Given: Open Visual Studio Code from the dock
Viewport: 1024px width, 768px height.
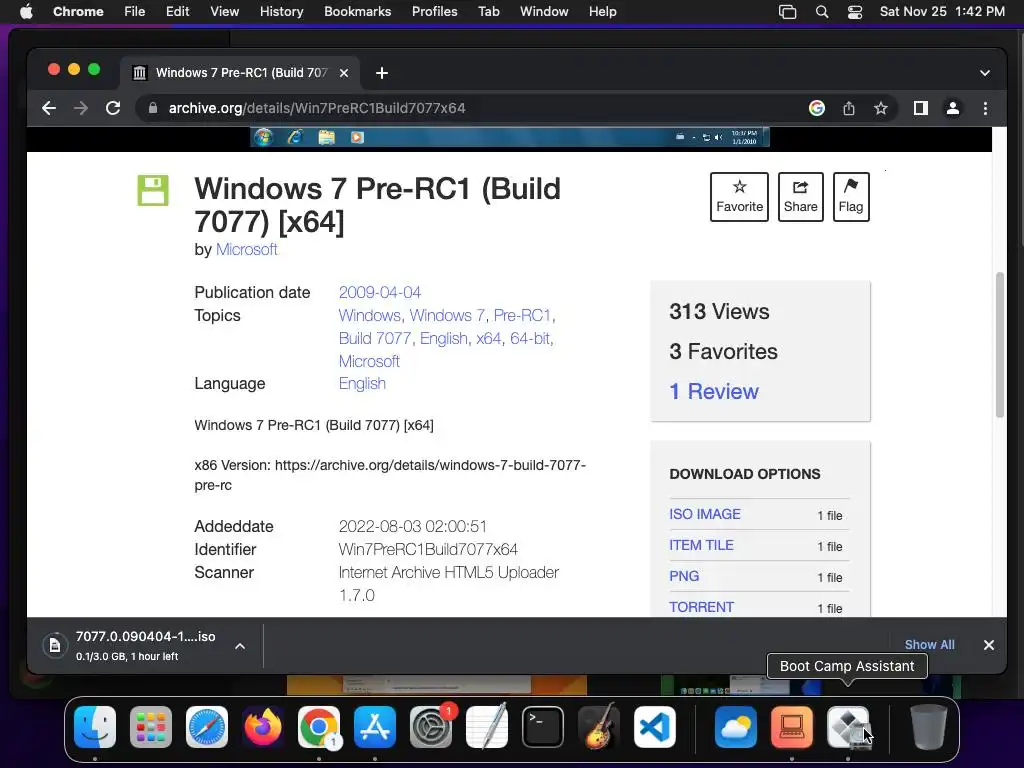Looking at the screenshot, I should click(655, 727).
